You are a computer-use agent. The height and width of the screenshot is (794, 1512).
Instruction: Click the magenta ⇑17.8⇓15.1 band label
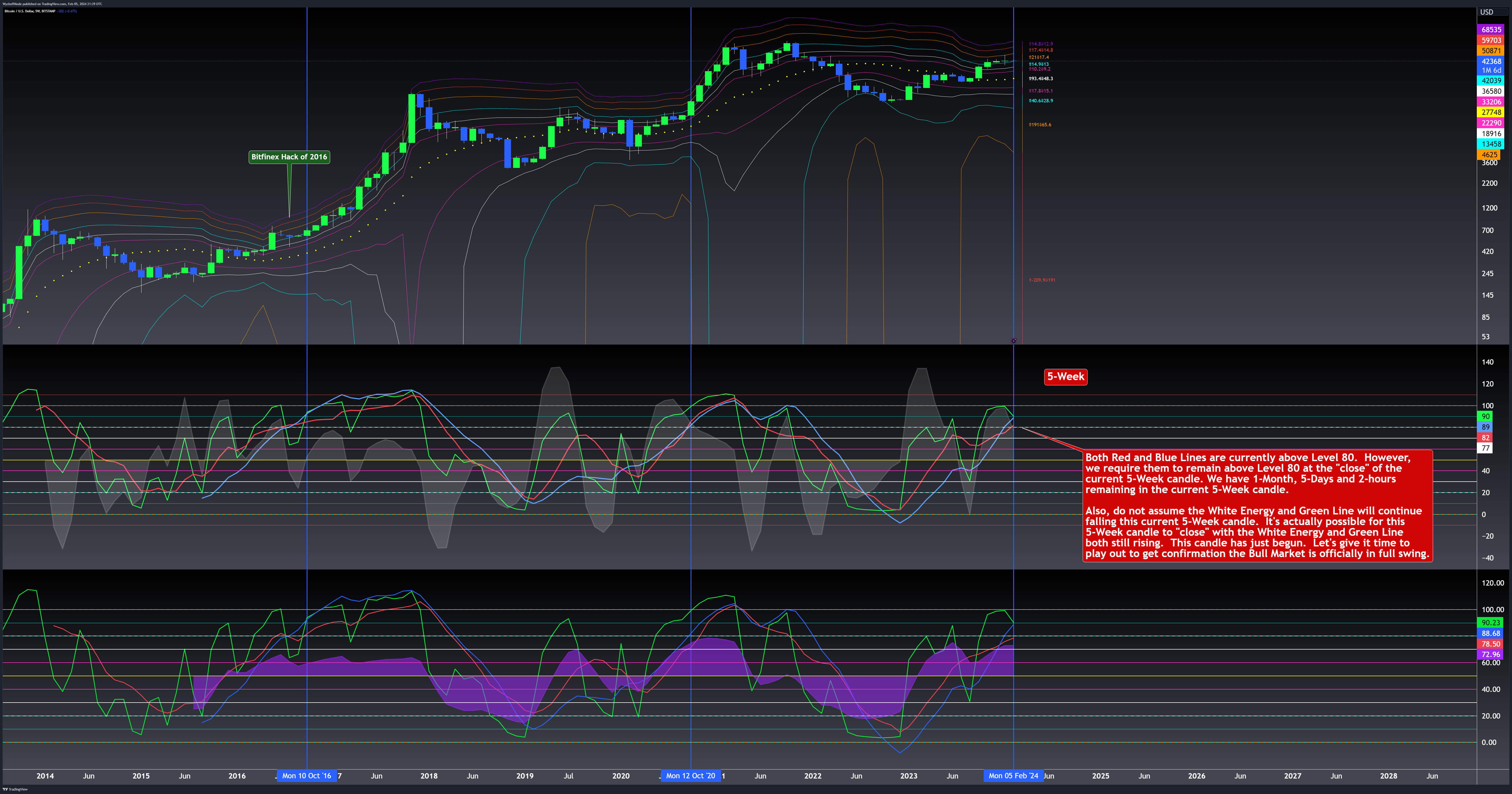1041,91
